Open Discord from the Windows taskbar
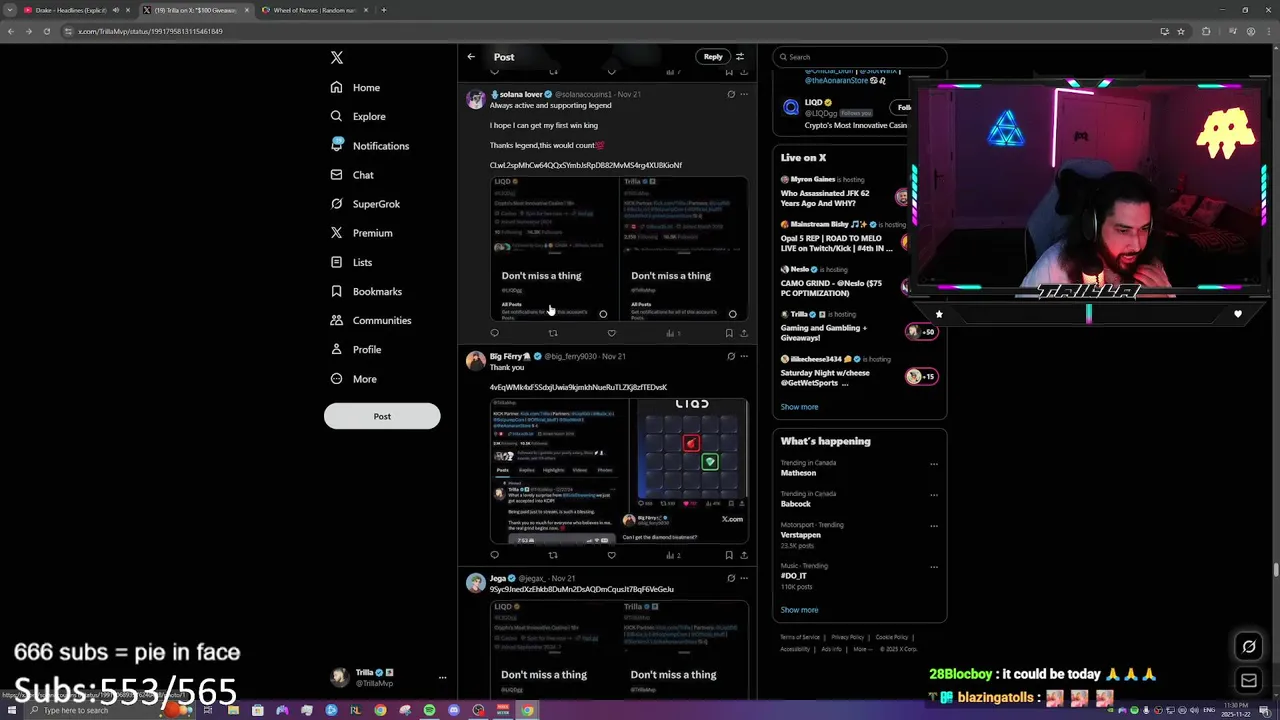1280x720 pixels. 453,710
